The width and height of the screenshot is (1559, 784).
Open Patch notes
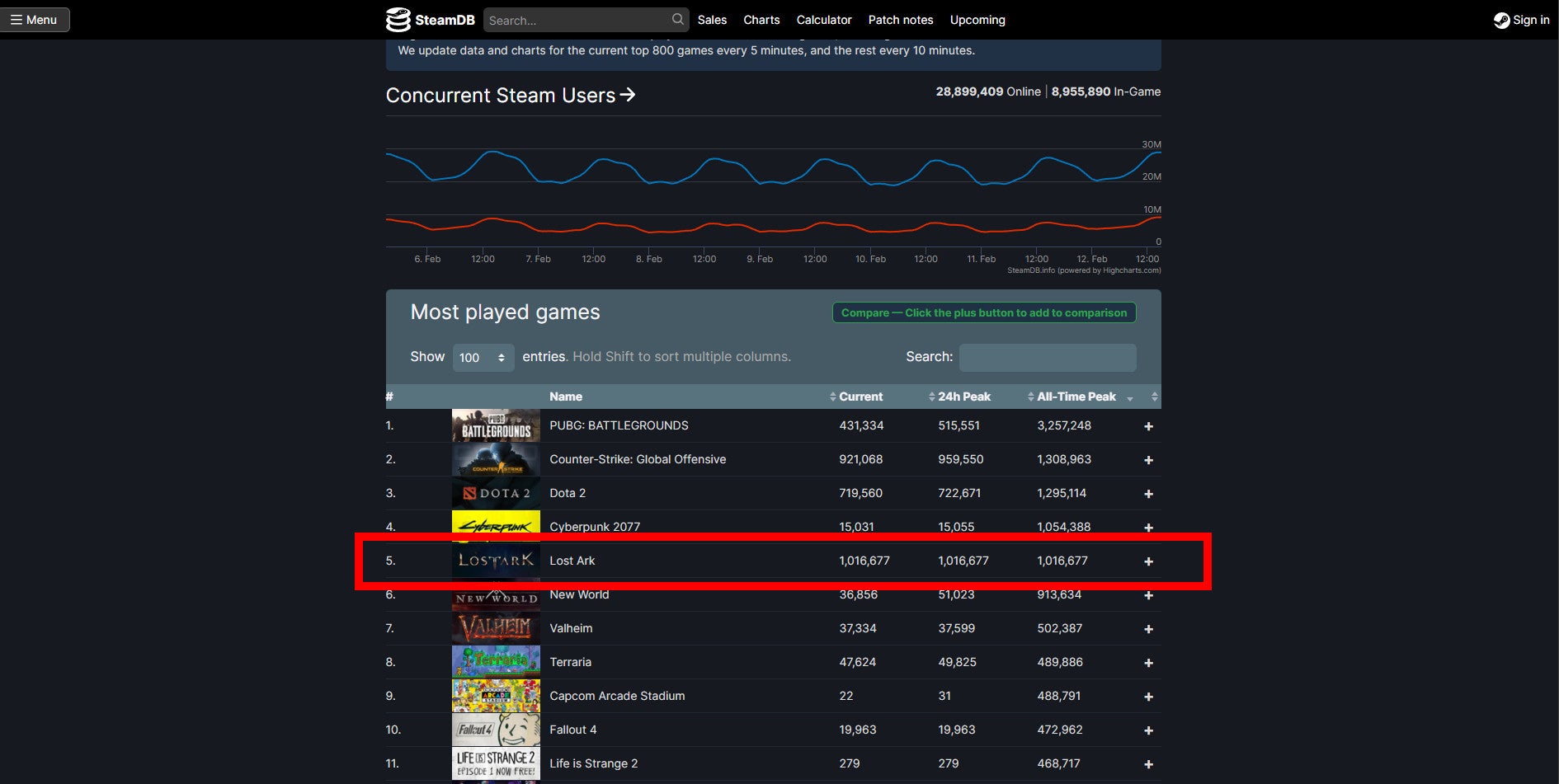[901, 20]
